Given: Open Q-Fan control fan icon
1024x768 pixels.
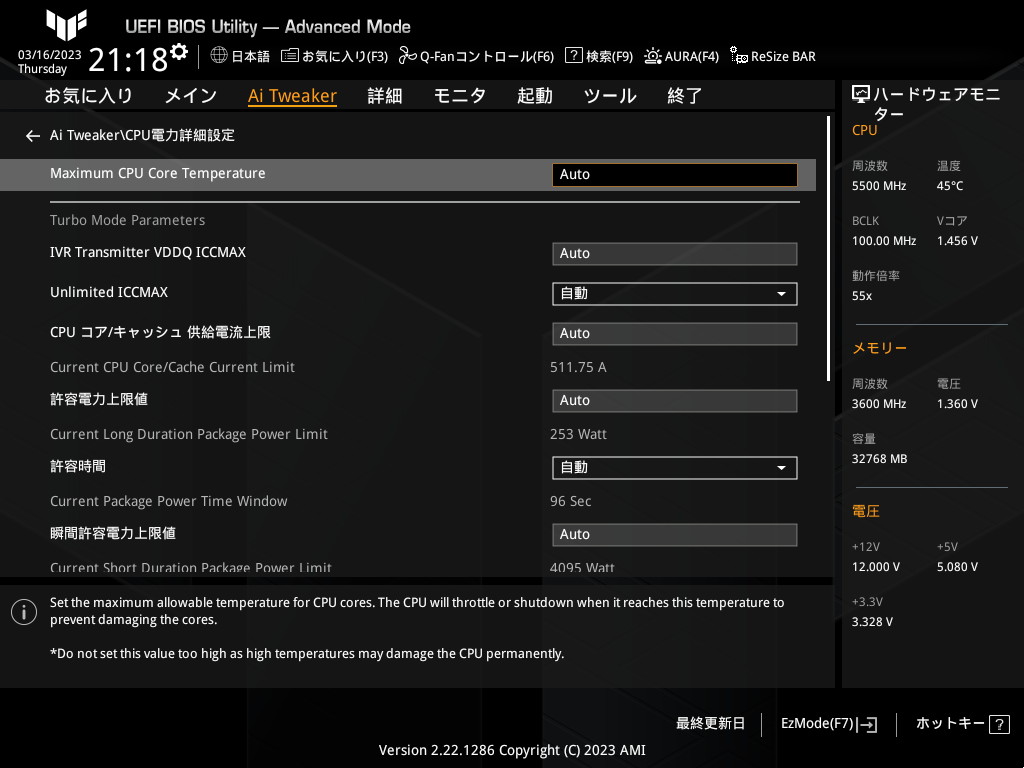Looking at the screenshot, I should 408,56.
